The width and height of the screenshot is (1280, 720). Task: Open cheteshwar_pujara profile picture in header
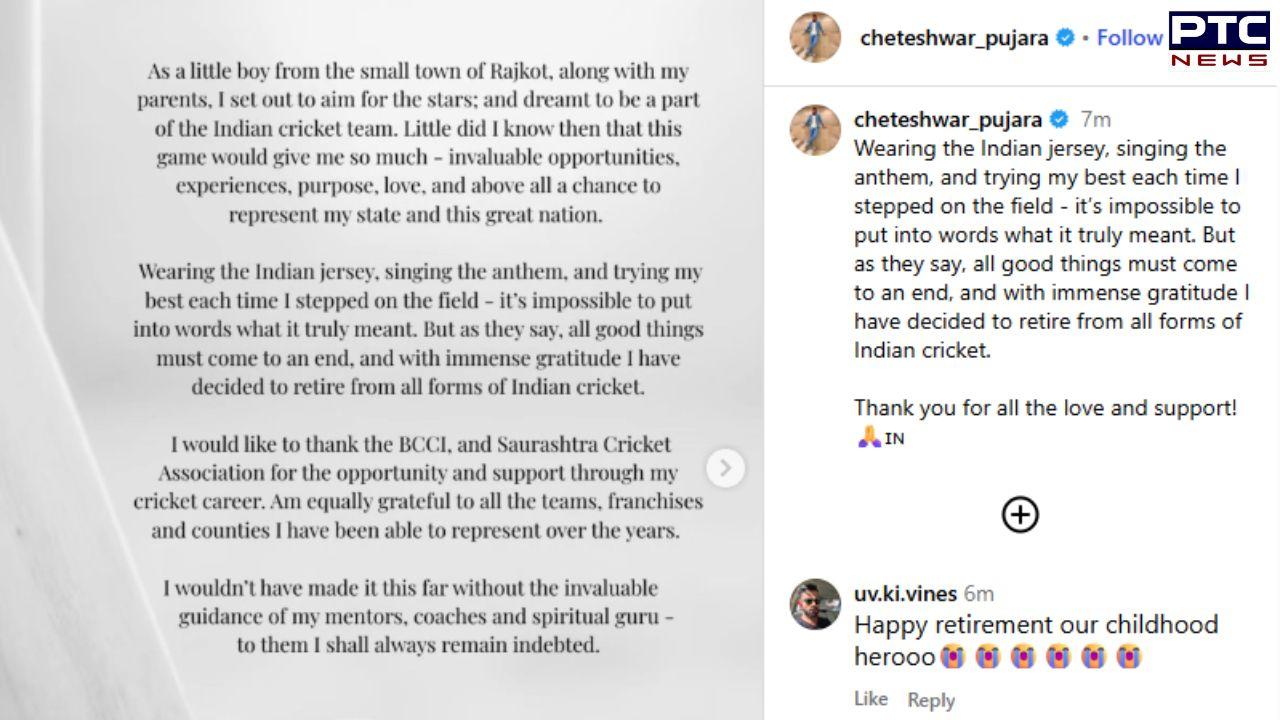click(x=815, y=38)
